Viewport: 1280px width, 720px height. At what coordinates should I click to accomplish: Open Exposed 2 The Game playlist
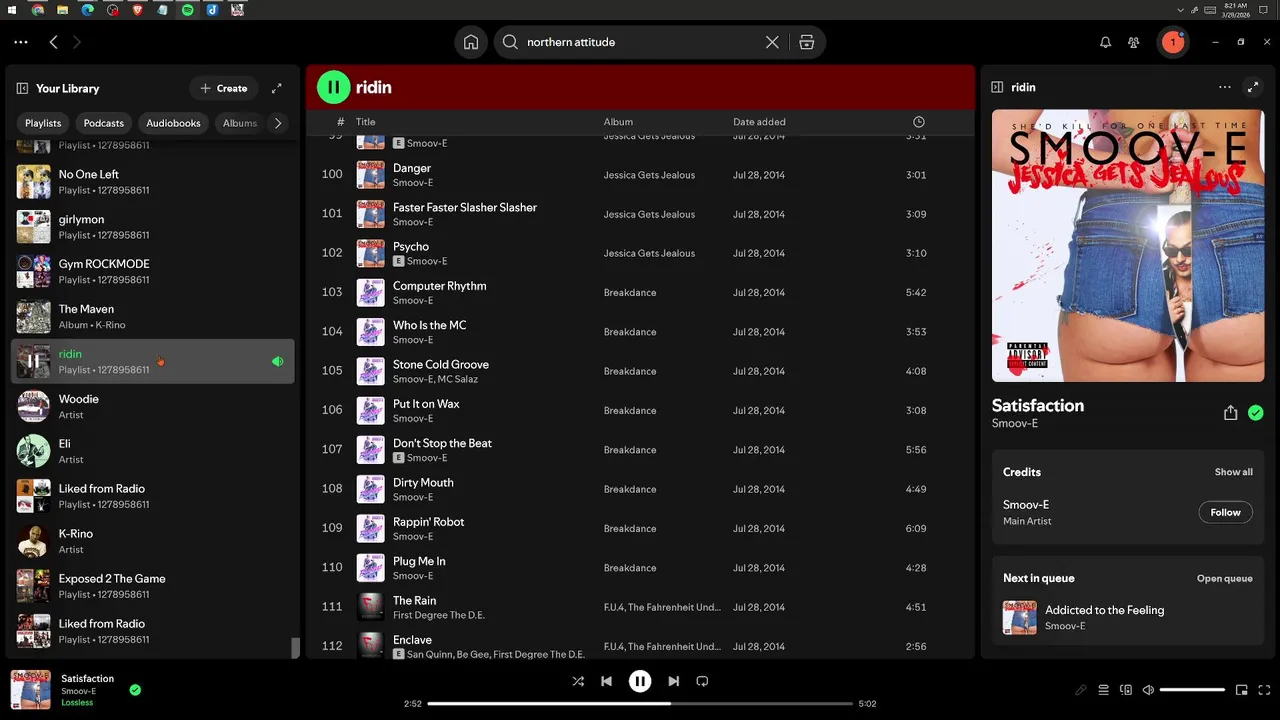coord(153,586)
